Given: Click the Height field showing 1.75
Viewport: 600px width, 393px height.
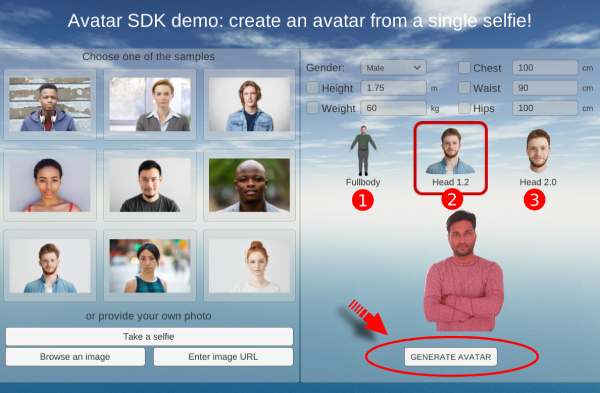Looking at the screenshot, I should 393,88.
